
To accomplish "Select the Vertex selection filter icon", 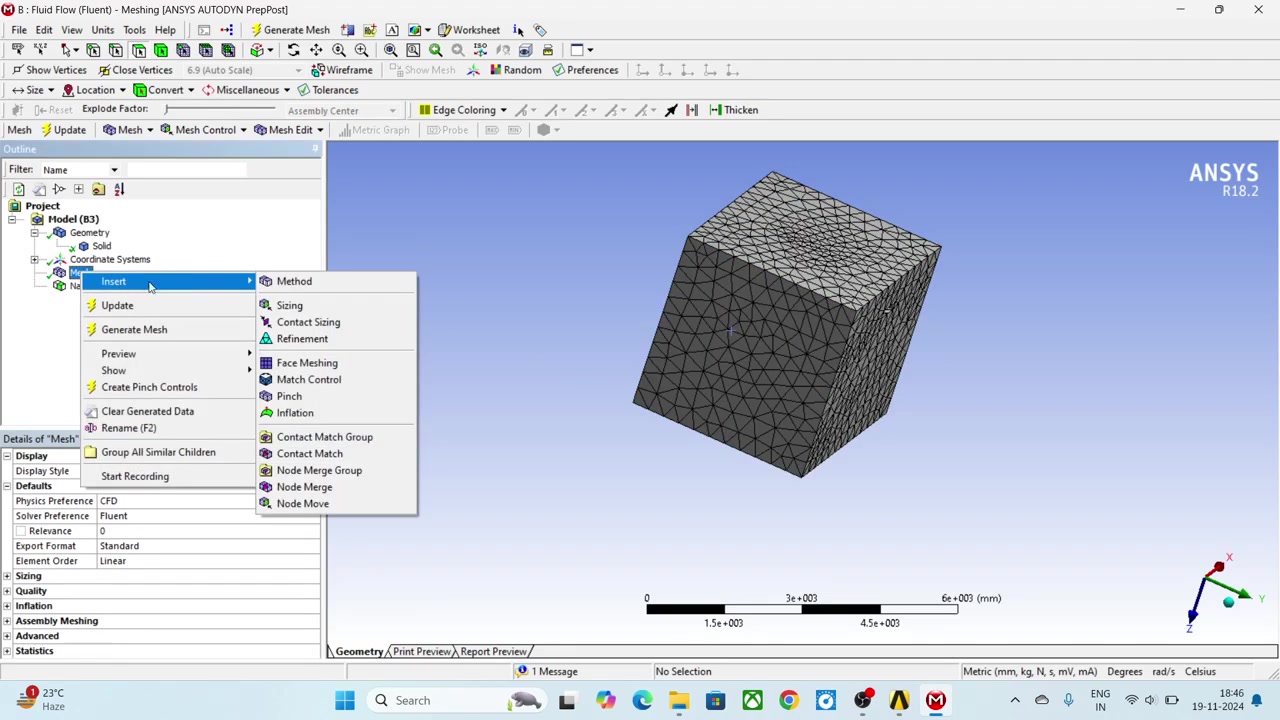I will 93,50.
